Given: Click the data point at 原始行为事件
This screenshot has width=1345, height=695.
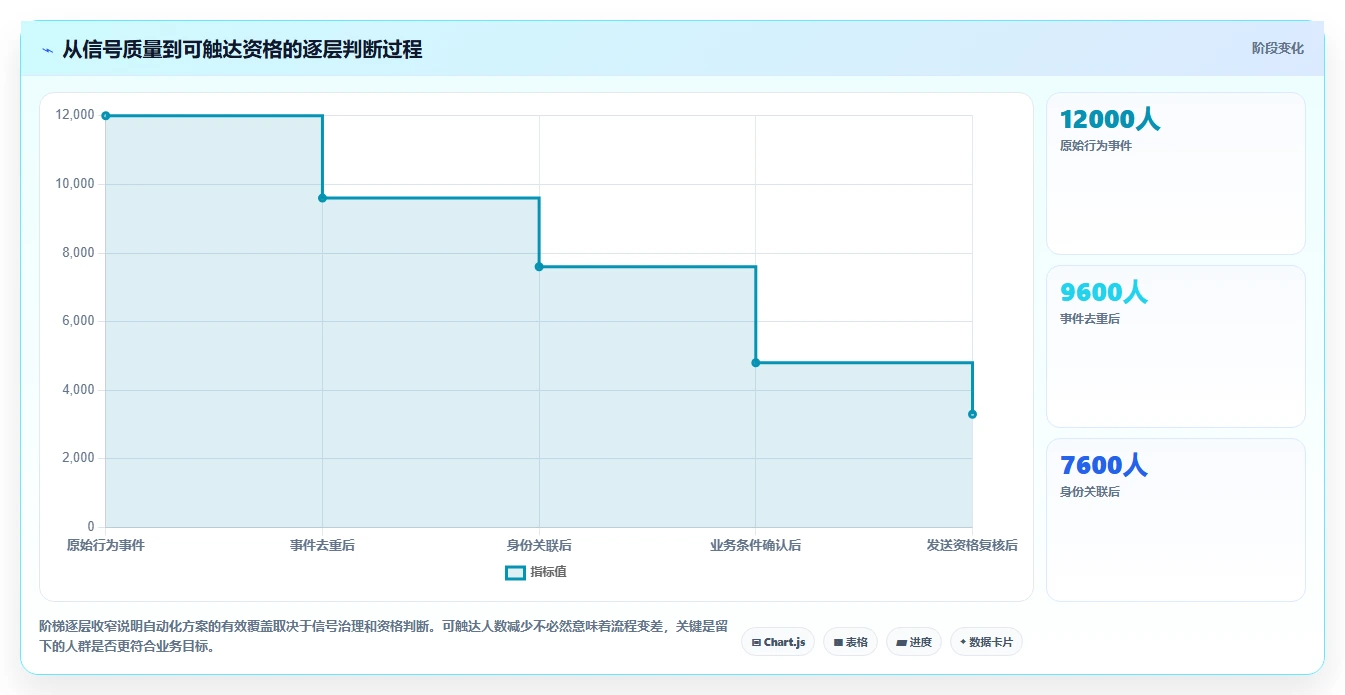Looking at the screenshot, I should point(105,116).
